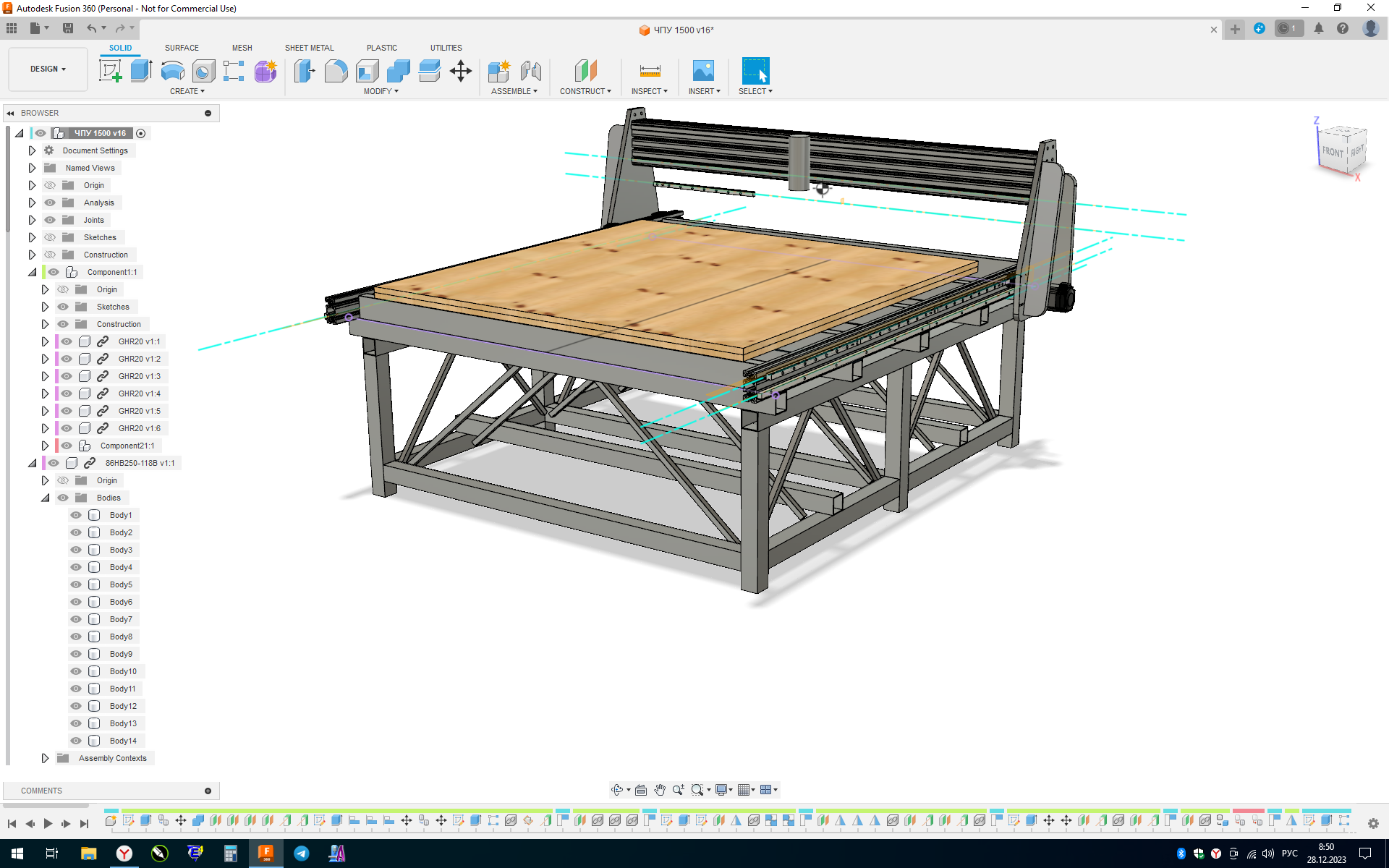The image size is (1389, 868).
Task: Click the Move/Copy tool icon
Action: pyautogui.click(x=461, y=71)
